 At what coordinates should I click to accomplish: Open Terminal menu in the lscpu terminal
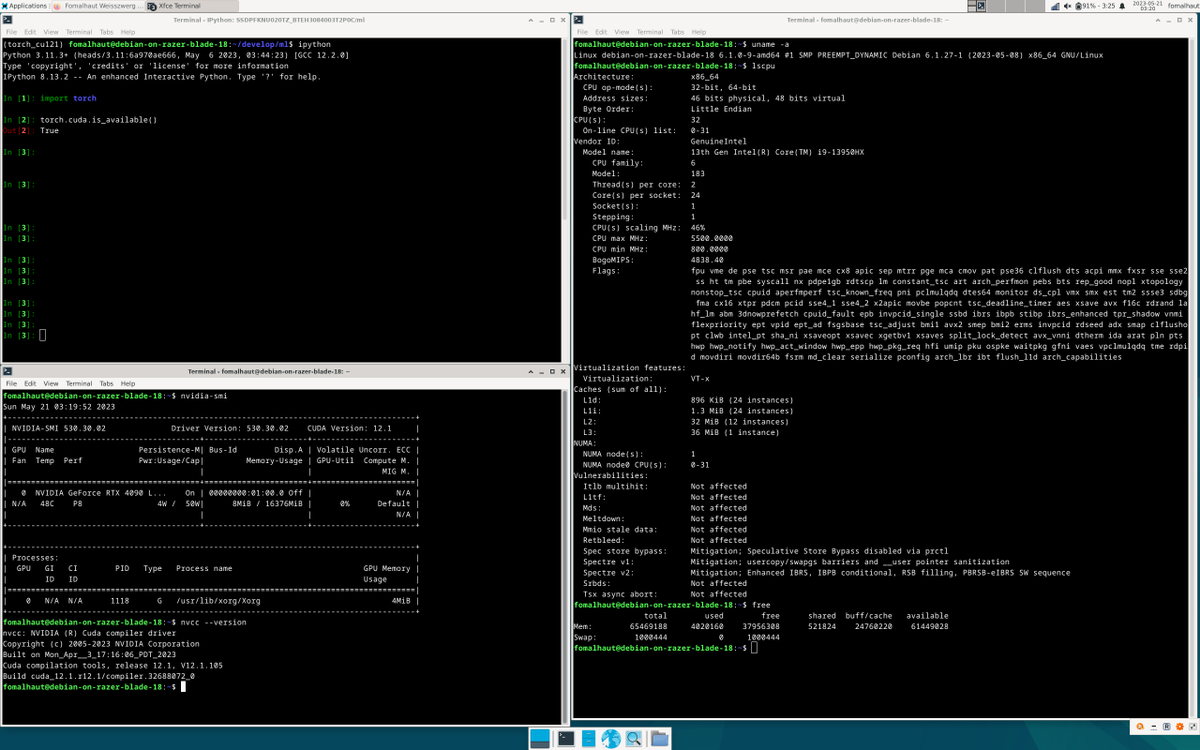point(650,32)
